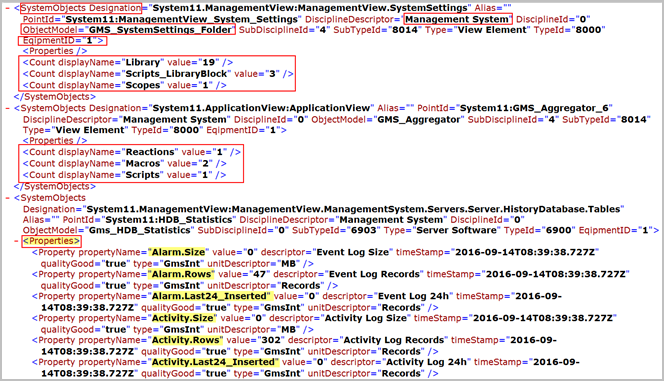Click the Activity.Rows value '302'
Image resolution: width=664 pixels, height=381 pixels.
tap(271, 340)
